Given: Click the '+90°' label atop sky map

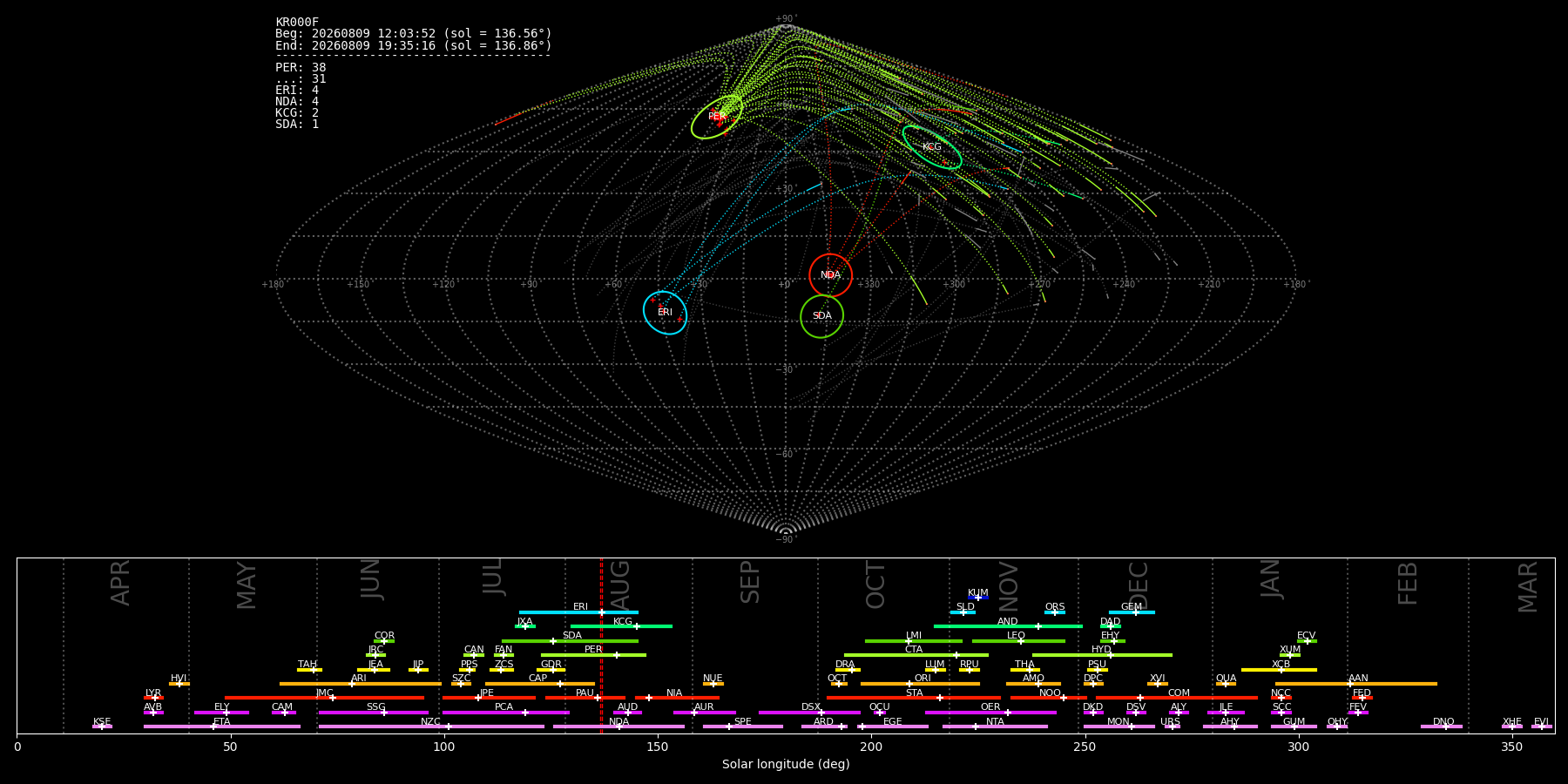Looking at the screenshot, I should tap(786, 19).
